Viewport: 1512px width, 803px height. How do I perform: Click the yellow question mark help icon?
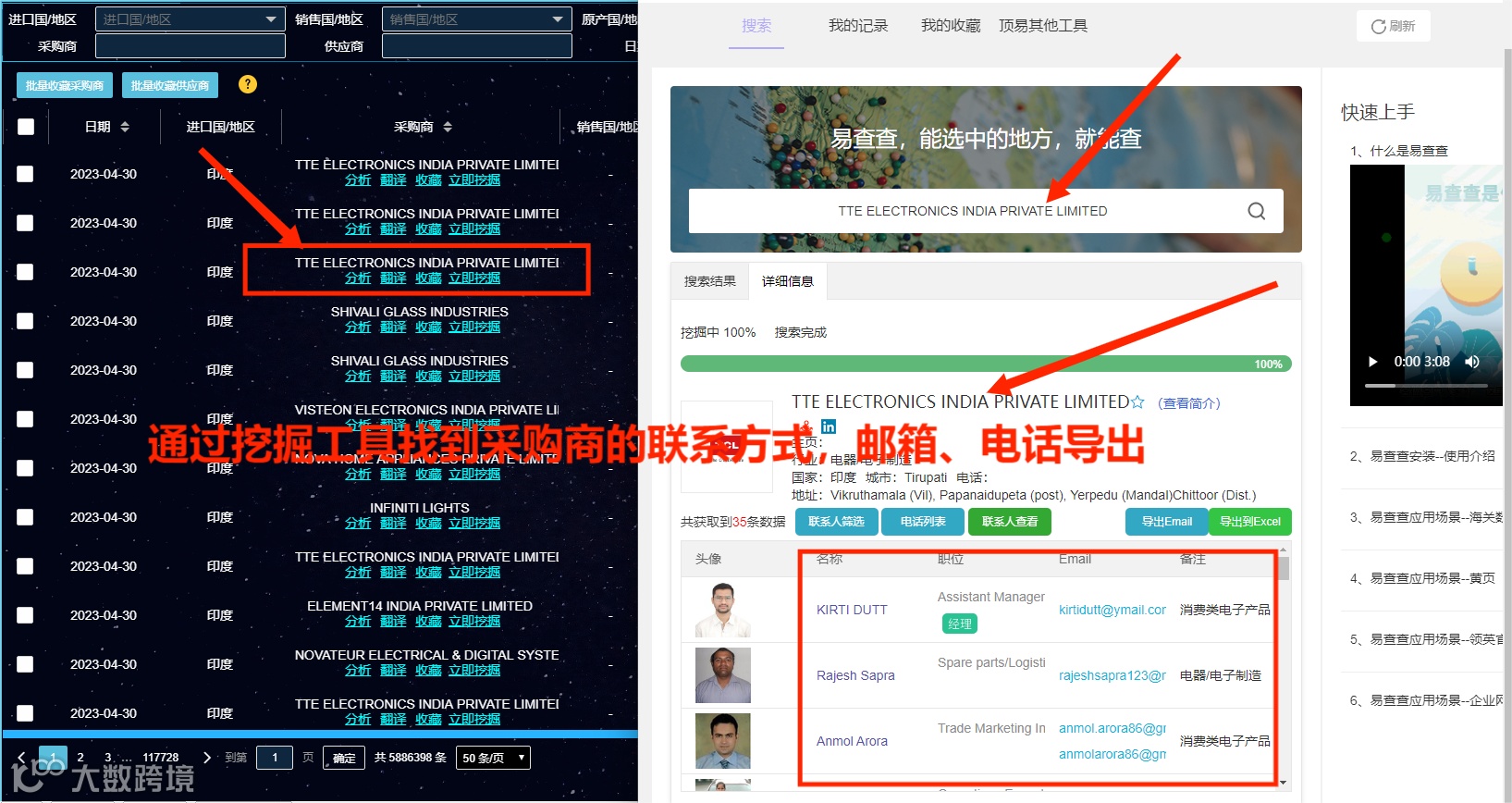[x=248, y=84]
